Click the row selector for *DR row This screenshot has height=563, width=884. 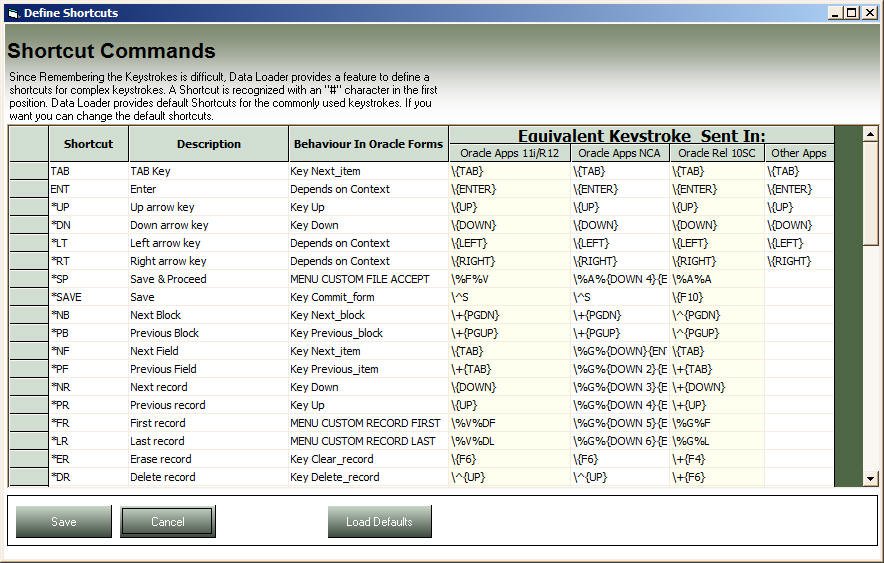click(29, 478)
